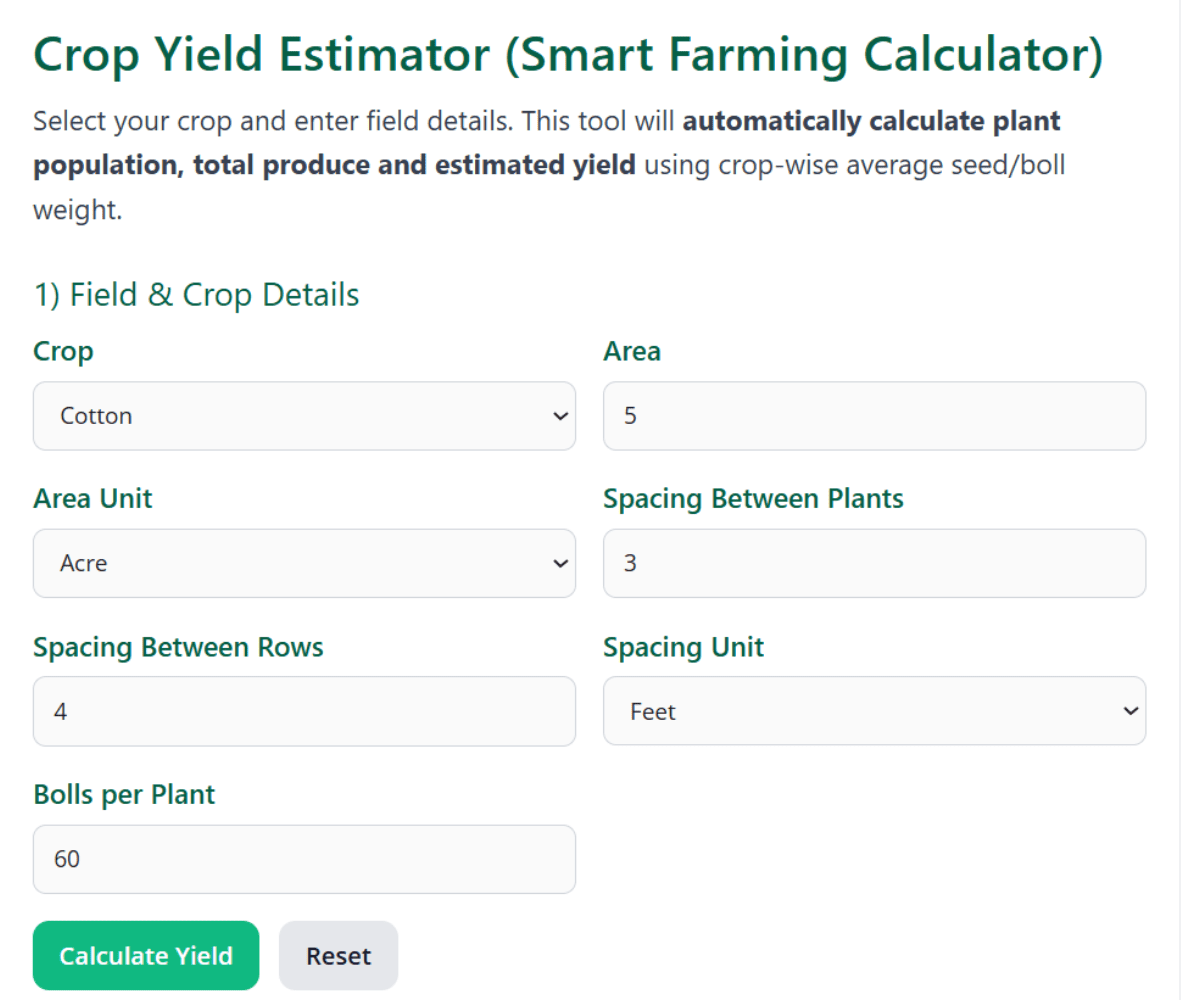Click the 'Area Unit' label
This screenshot has width=1200, height=1000.
click(93, 499)
